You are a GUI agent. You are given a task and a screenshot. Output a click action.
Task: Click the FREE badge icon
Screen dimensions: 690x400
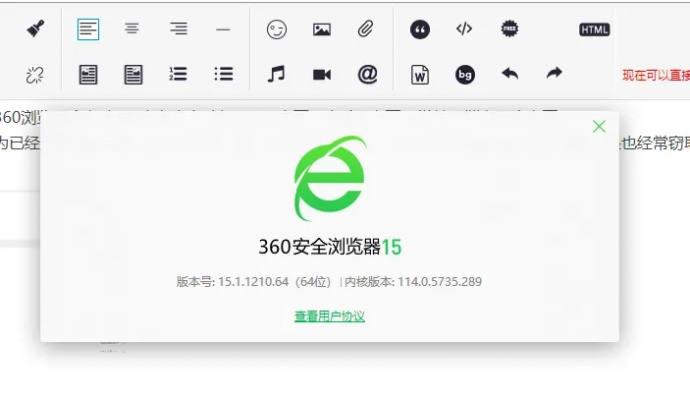(510, 29)
